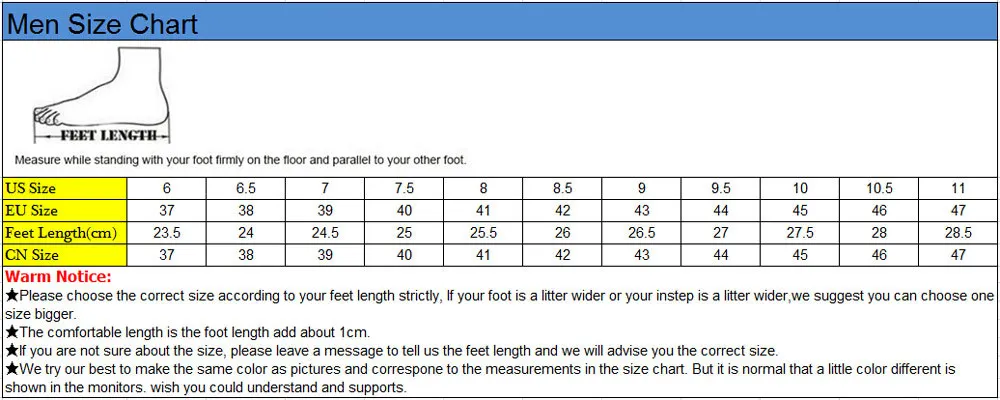Select EU size 40 cell
This screenshot has height=400, width=1000.
click(404, 211)
